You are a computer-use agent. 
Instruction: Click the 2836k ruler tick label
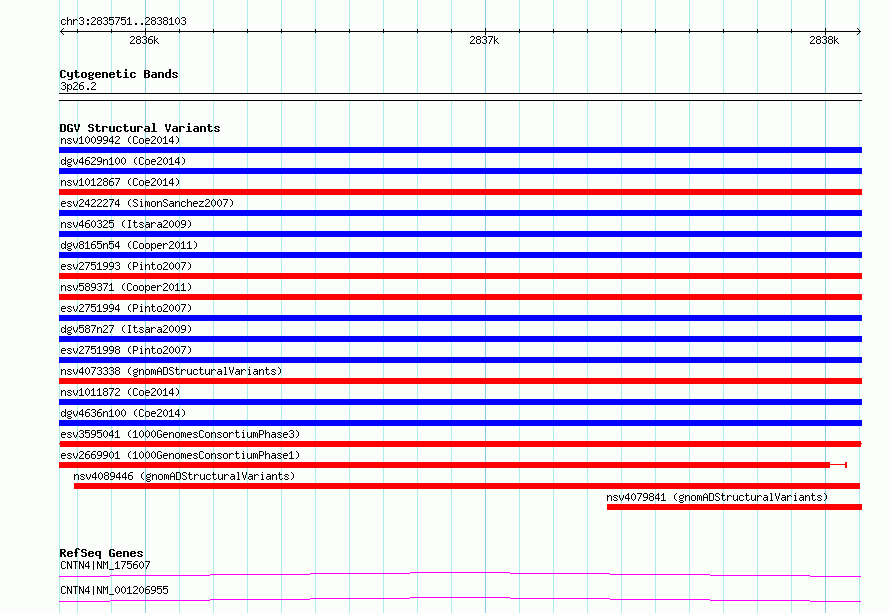(x=144, y=40)
